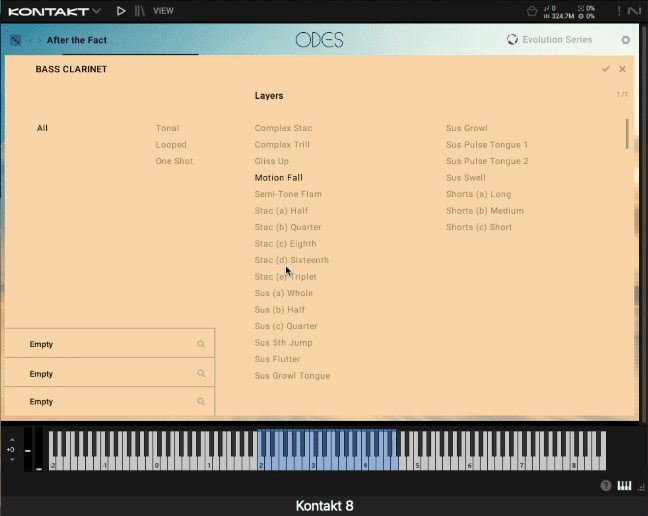Play the key labeled 5 on the keyboard
The height and width of the screenshot is (516, 648).
point(417,463)
